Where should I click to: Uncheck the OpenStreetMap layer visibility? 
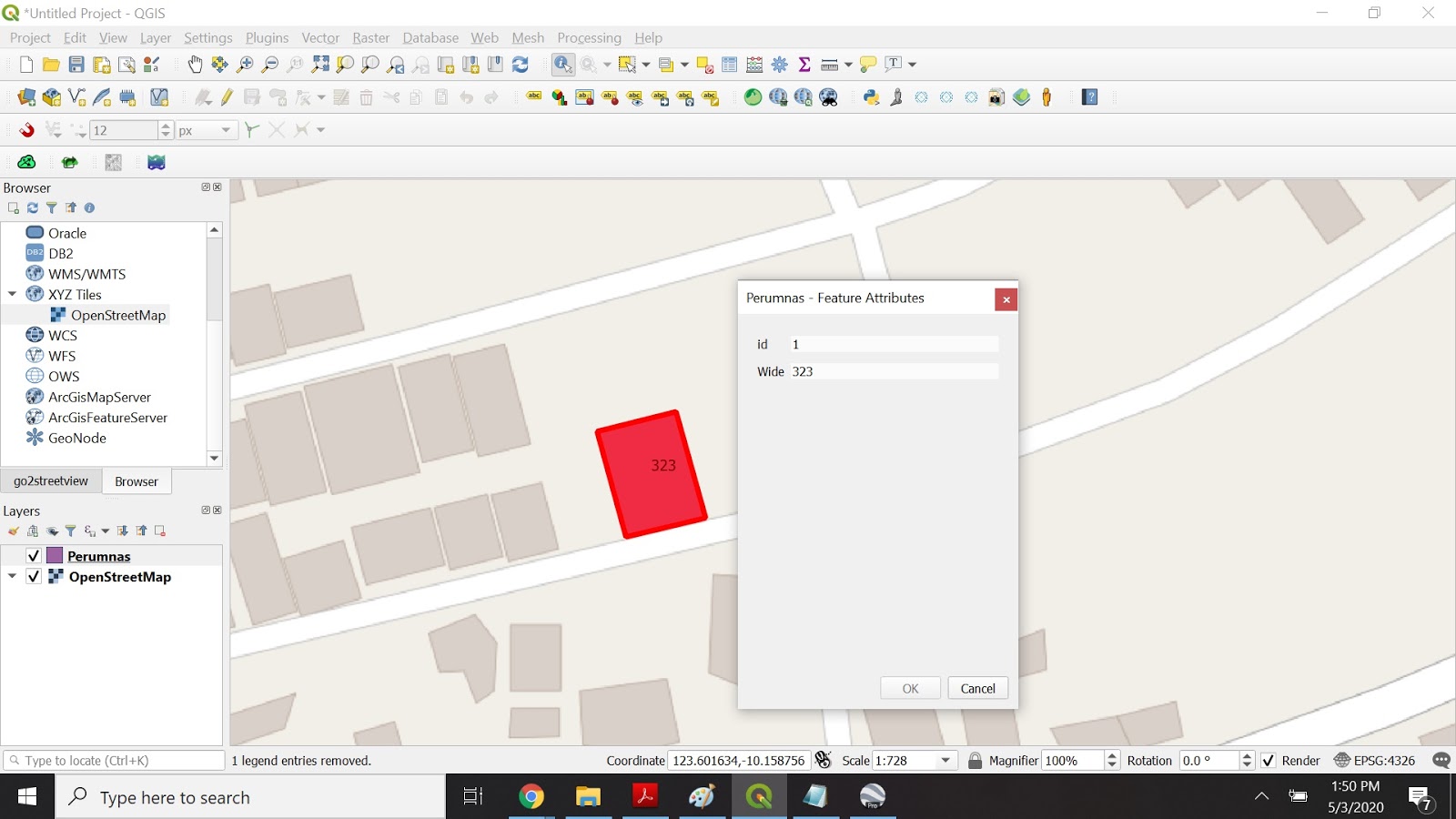click(x=33, y=576)
